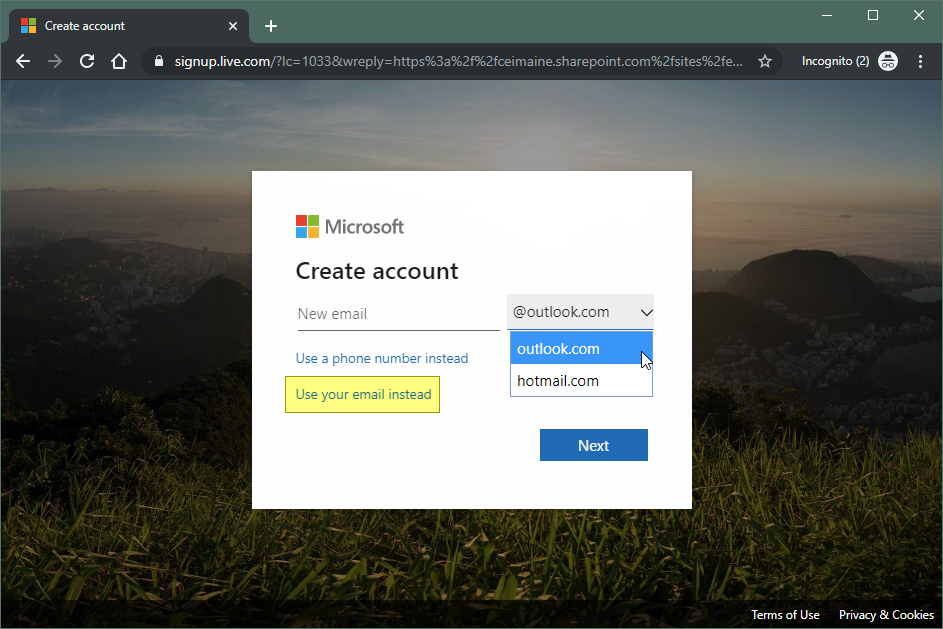Go back to the previous page
Viewport: 943px width, 629px height.
click(x=23, y=61)
